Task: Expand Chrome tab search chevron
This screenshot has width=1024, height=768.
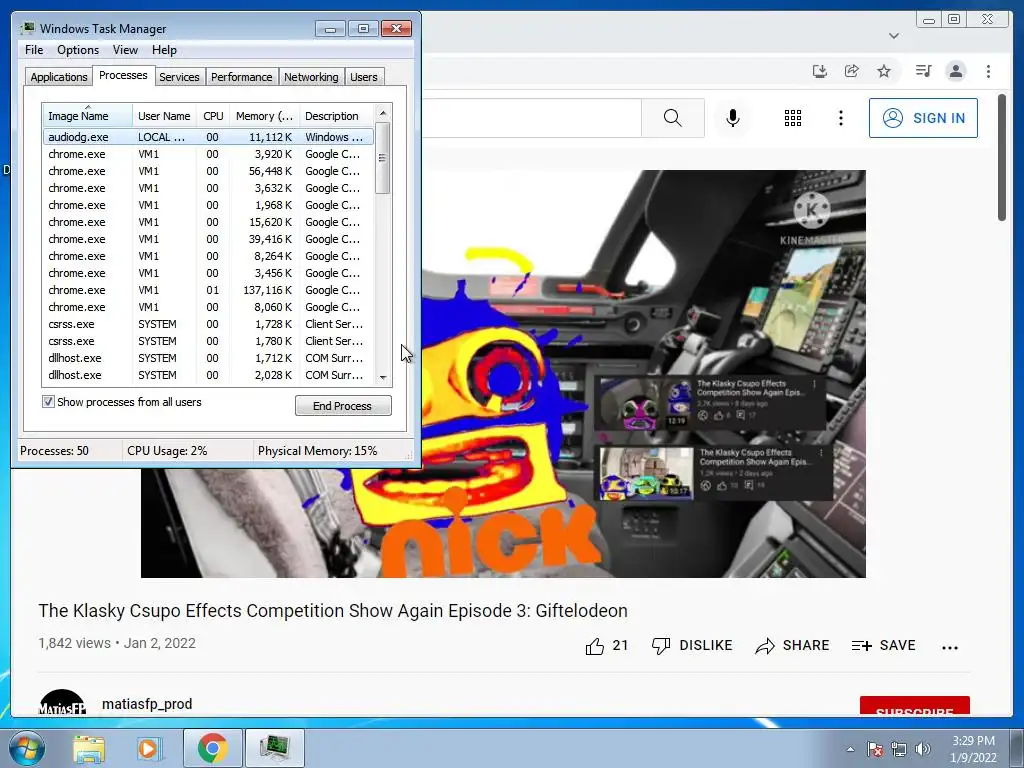Action: pos(894,36)
